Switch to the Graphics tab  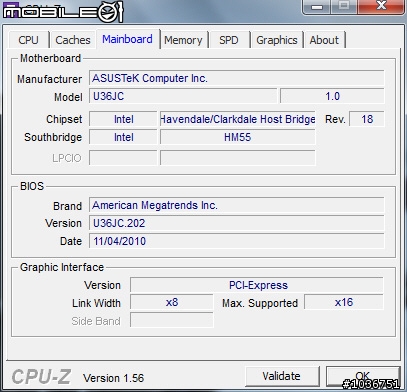click(277, 40)
